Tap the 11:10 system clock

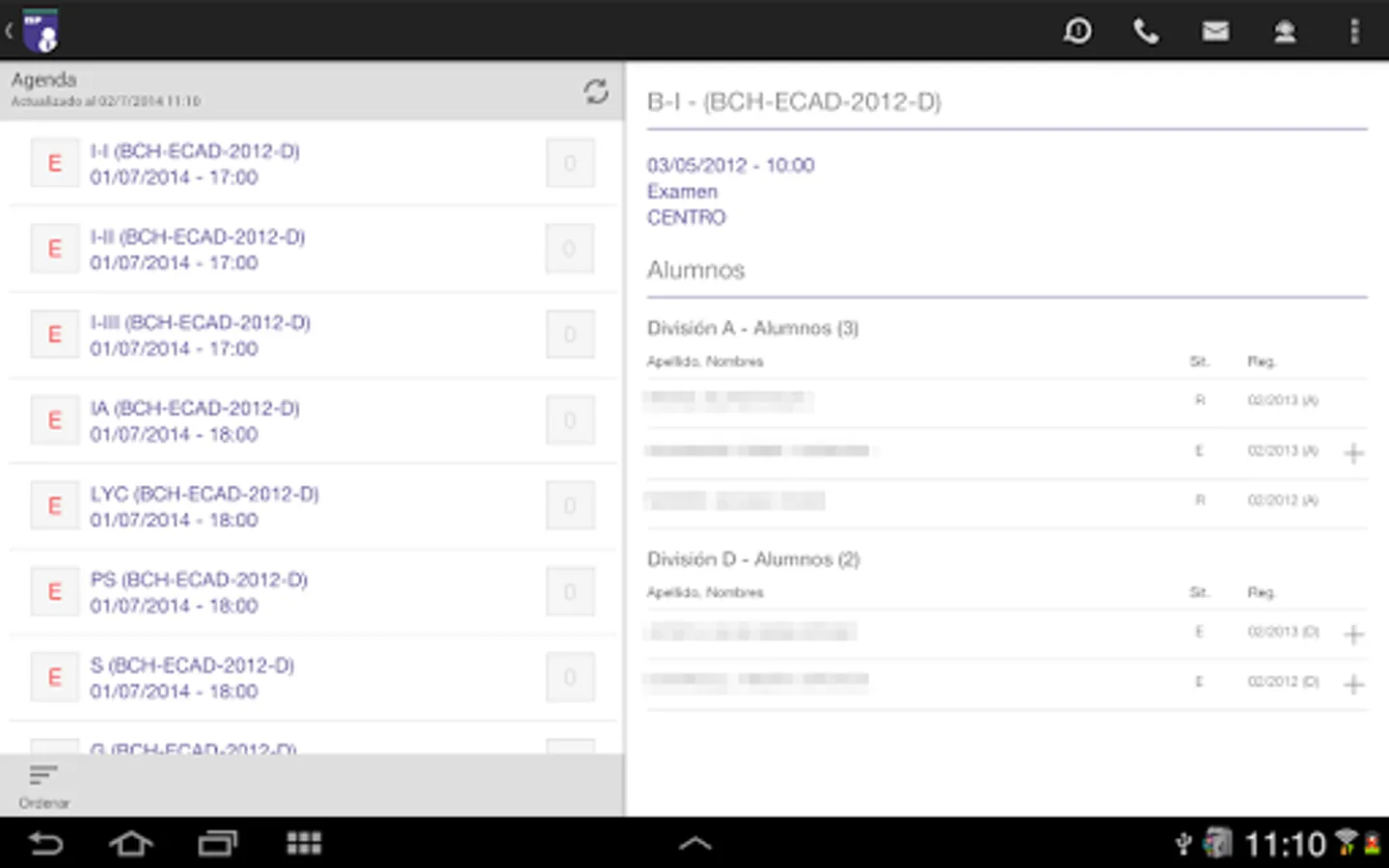coord(1285,845)
